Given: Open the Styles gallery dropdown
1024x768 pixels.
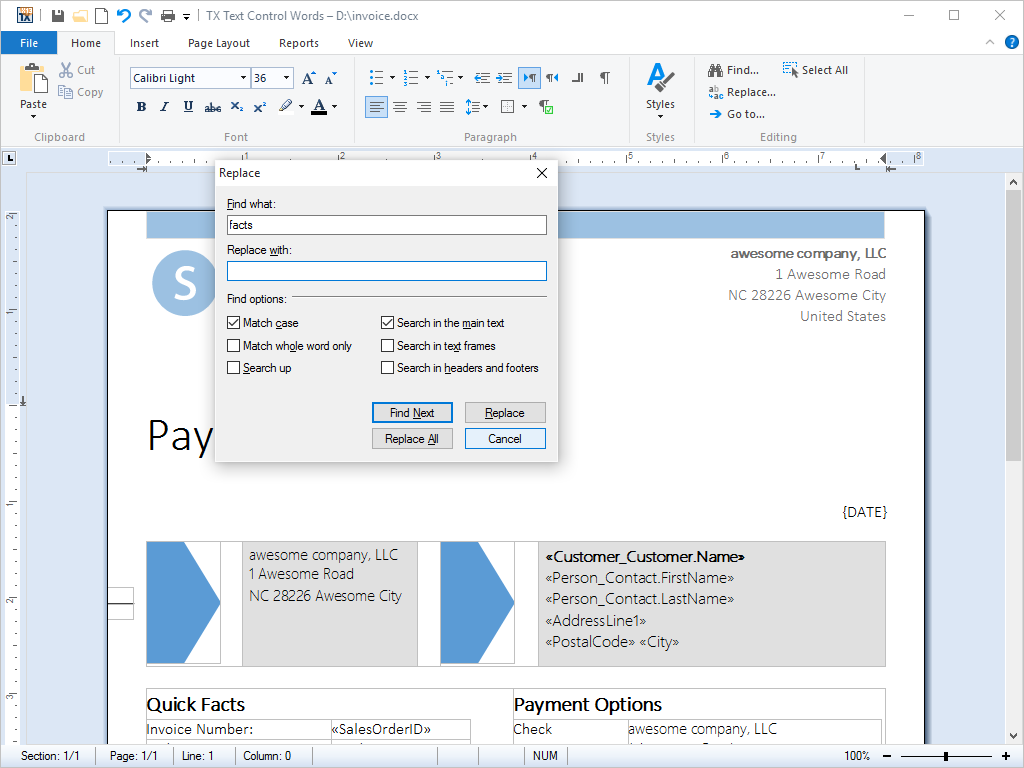Looking at the screenshot, I should [660, 90].
